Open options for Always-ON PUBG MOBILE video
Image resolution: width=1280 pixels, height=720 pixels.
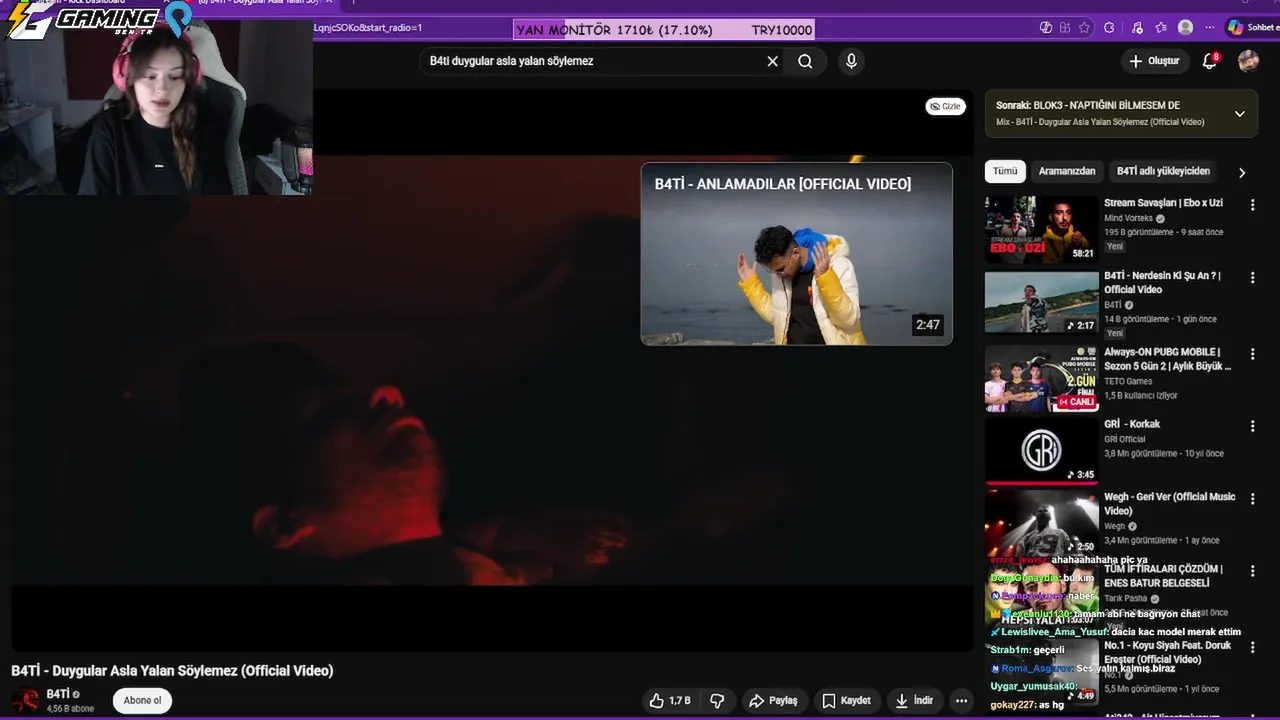(1252, 353)
